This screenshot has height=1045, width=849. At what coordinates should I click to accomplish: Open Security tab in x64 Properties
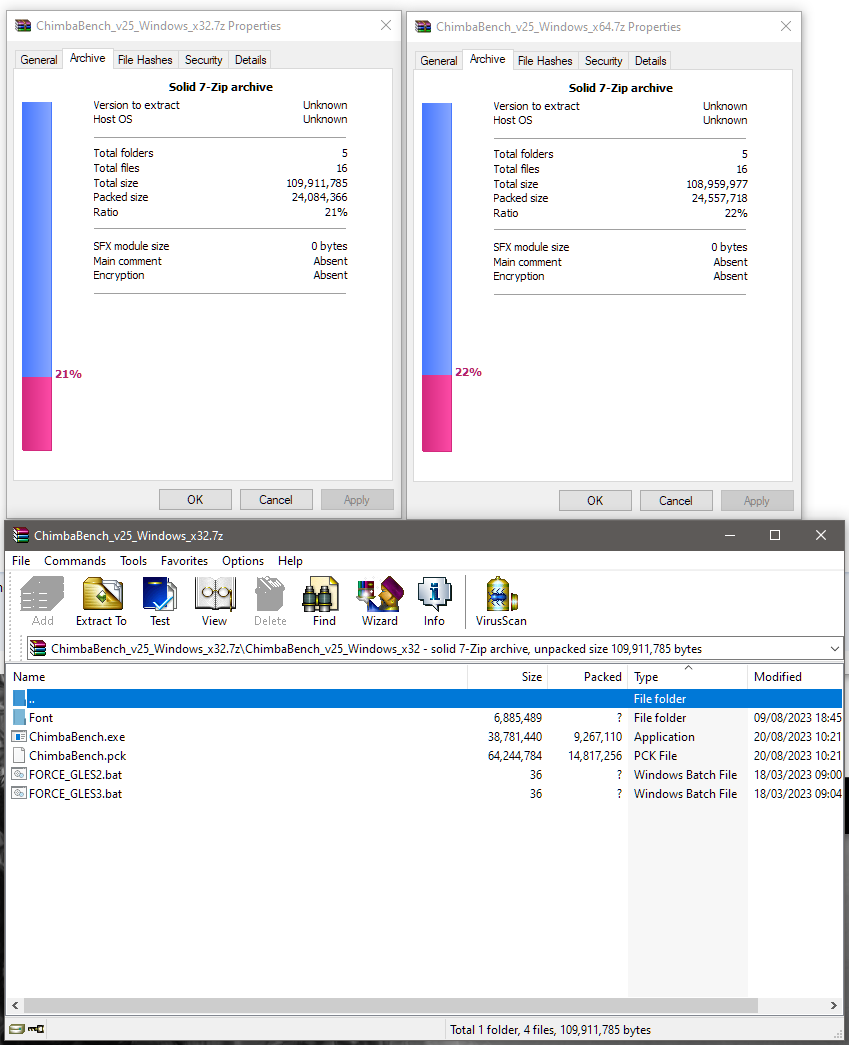pyautogui.click(x=603, y=61)
